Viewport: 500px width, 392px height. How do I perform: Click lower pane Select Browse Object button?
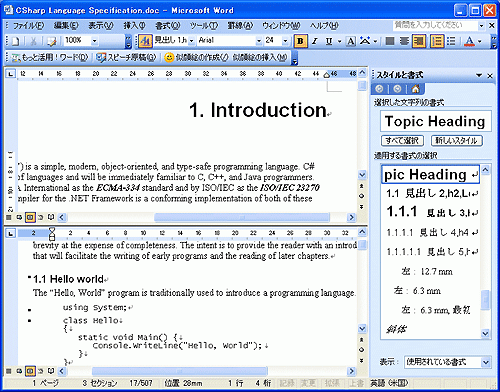362,350
